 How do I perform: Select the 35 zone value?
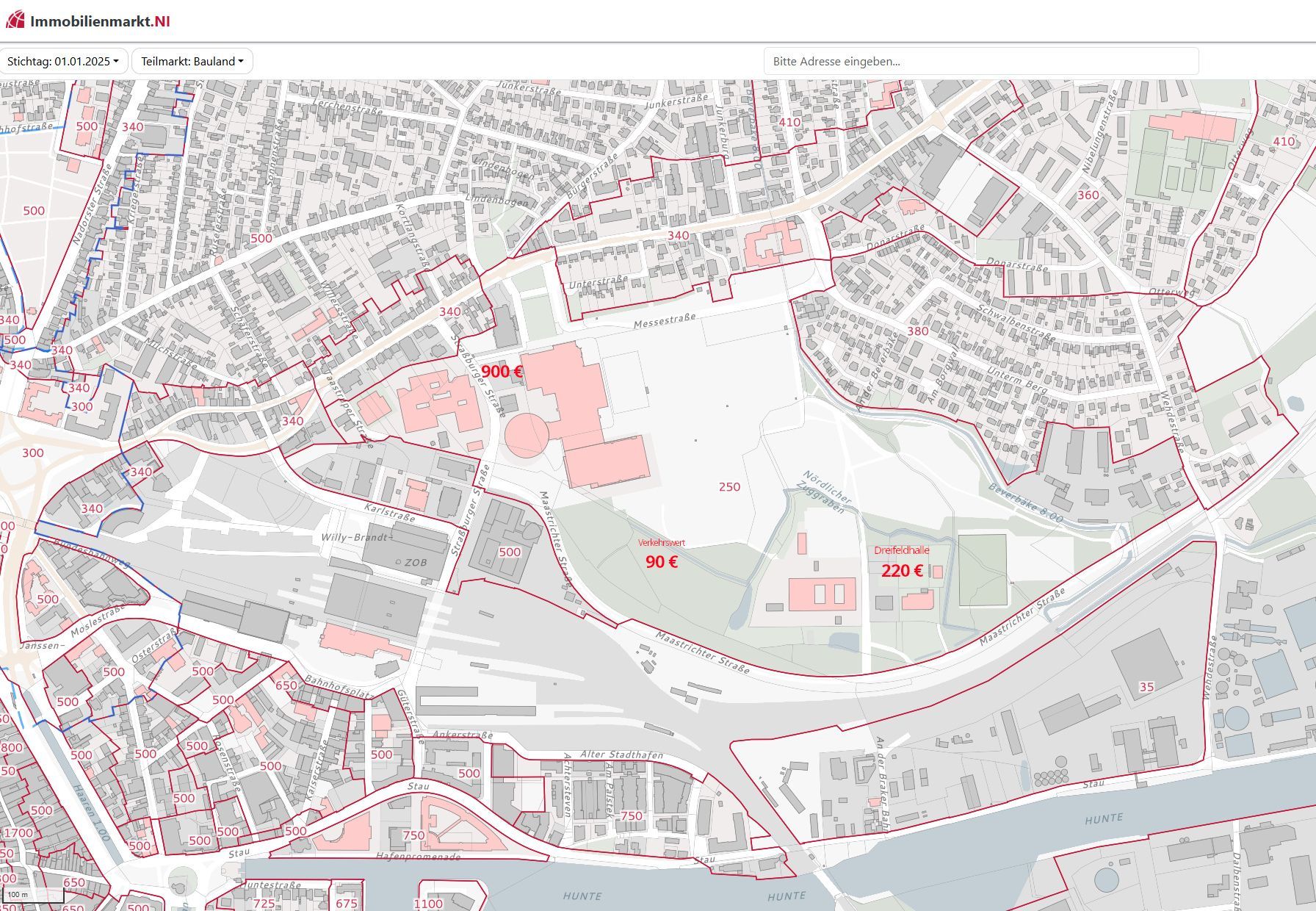(x=1146, y=687)
